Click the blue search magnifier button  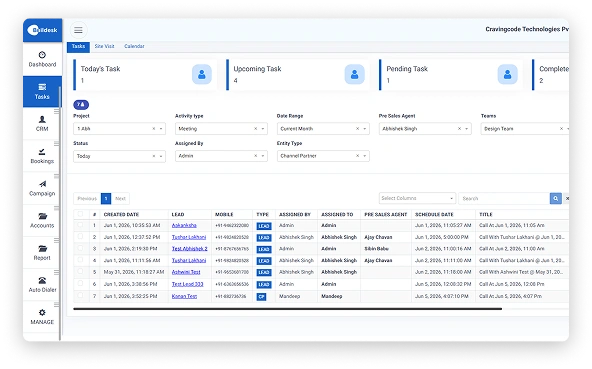556,198
